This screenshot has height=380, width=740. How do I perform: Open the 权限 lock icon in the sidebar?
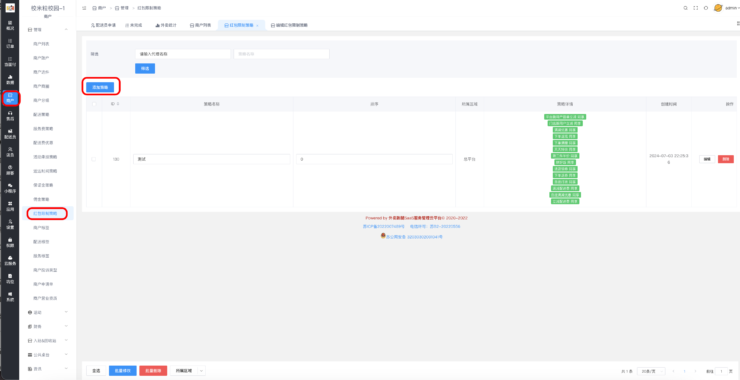click(x=10, y=242)
